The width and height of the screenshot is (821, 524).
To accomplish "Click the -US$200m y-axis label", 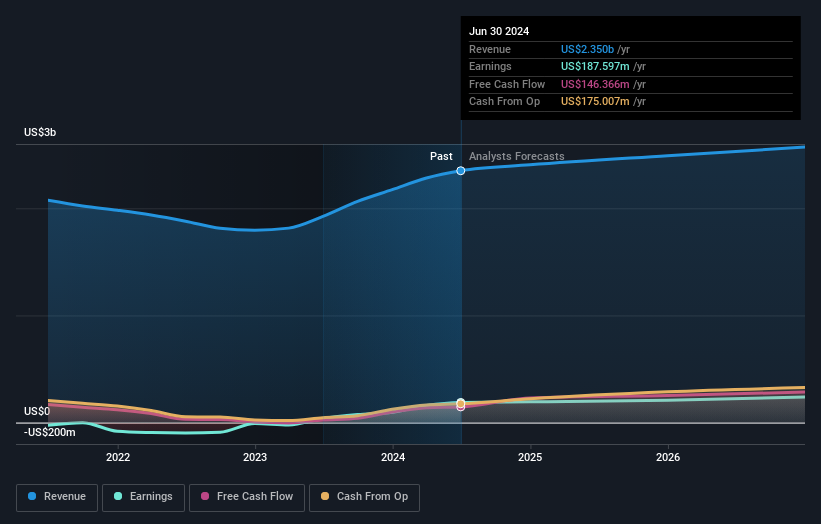I will (x=50, y=432).
